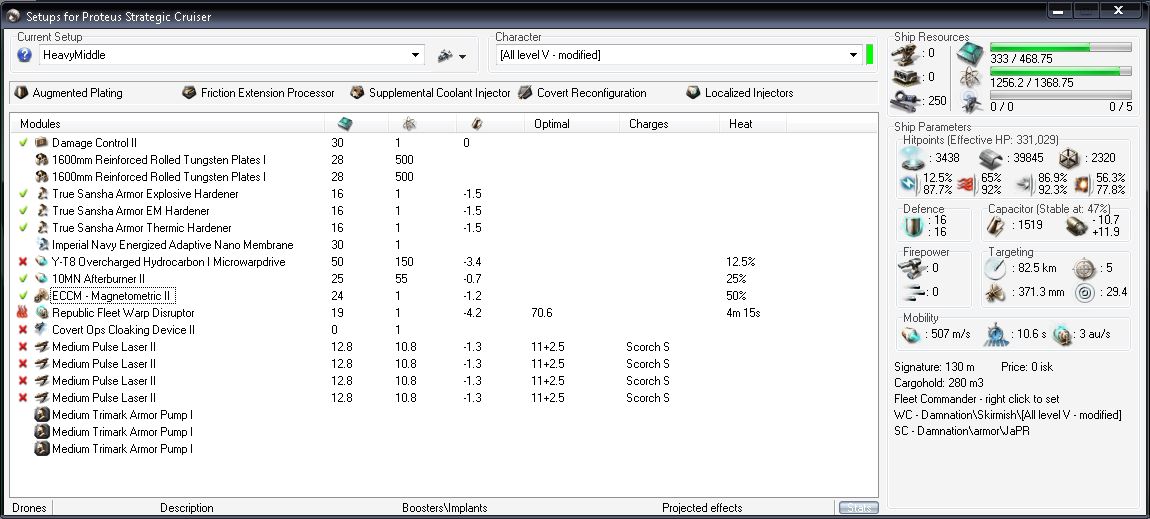1150x519 pixels.
Task: Click Fleet Commander - right click to set
Action: [977, 400]
